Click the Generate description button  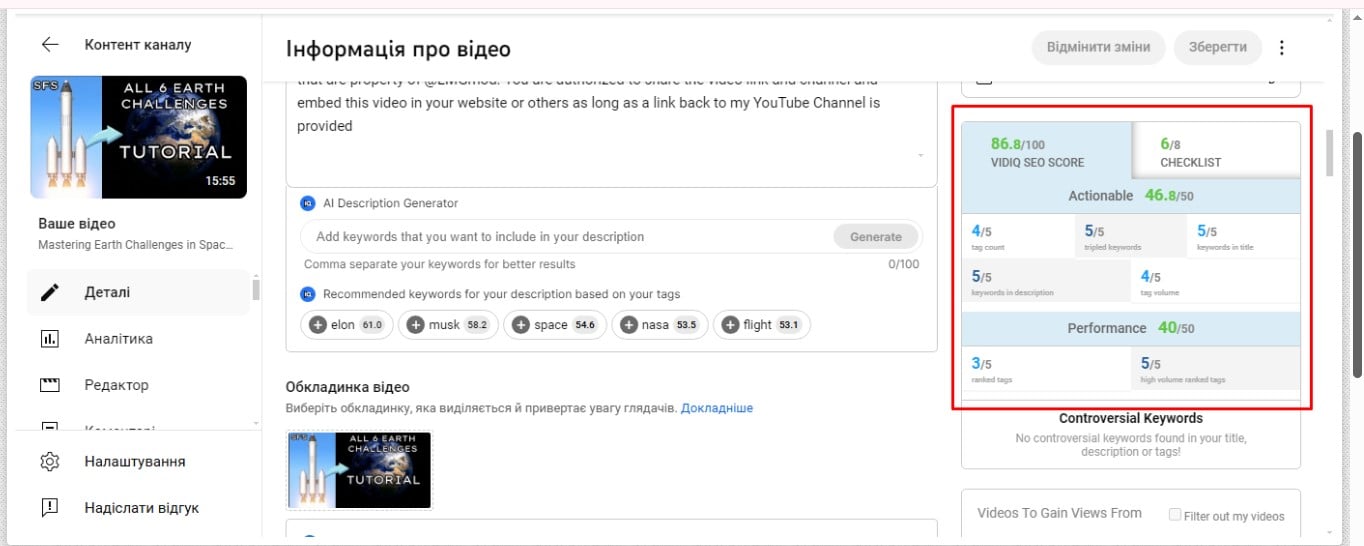875,237
